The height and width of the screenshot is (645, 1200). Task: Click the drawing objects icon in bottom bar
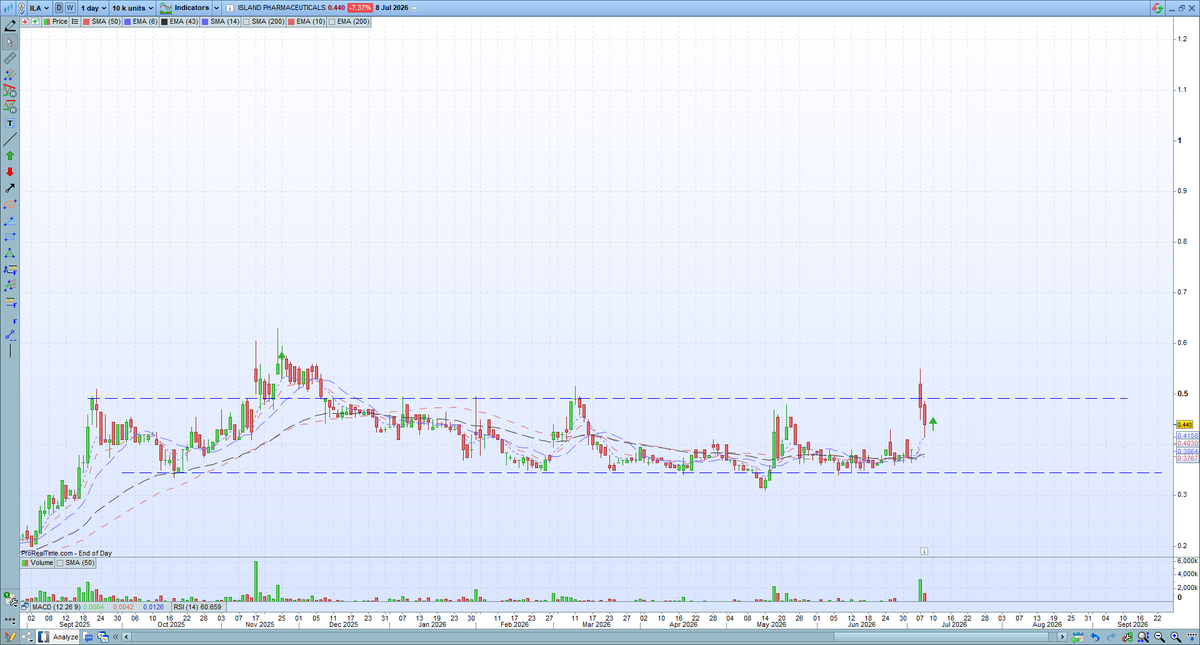tap(10, 637)
